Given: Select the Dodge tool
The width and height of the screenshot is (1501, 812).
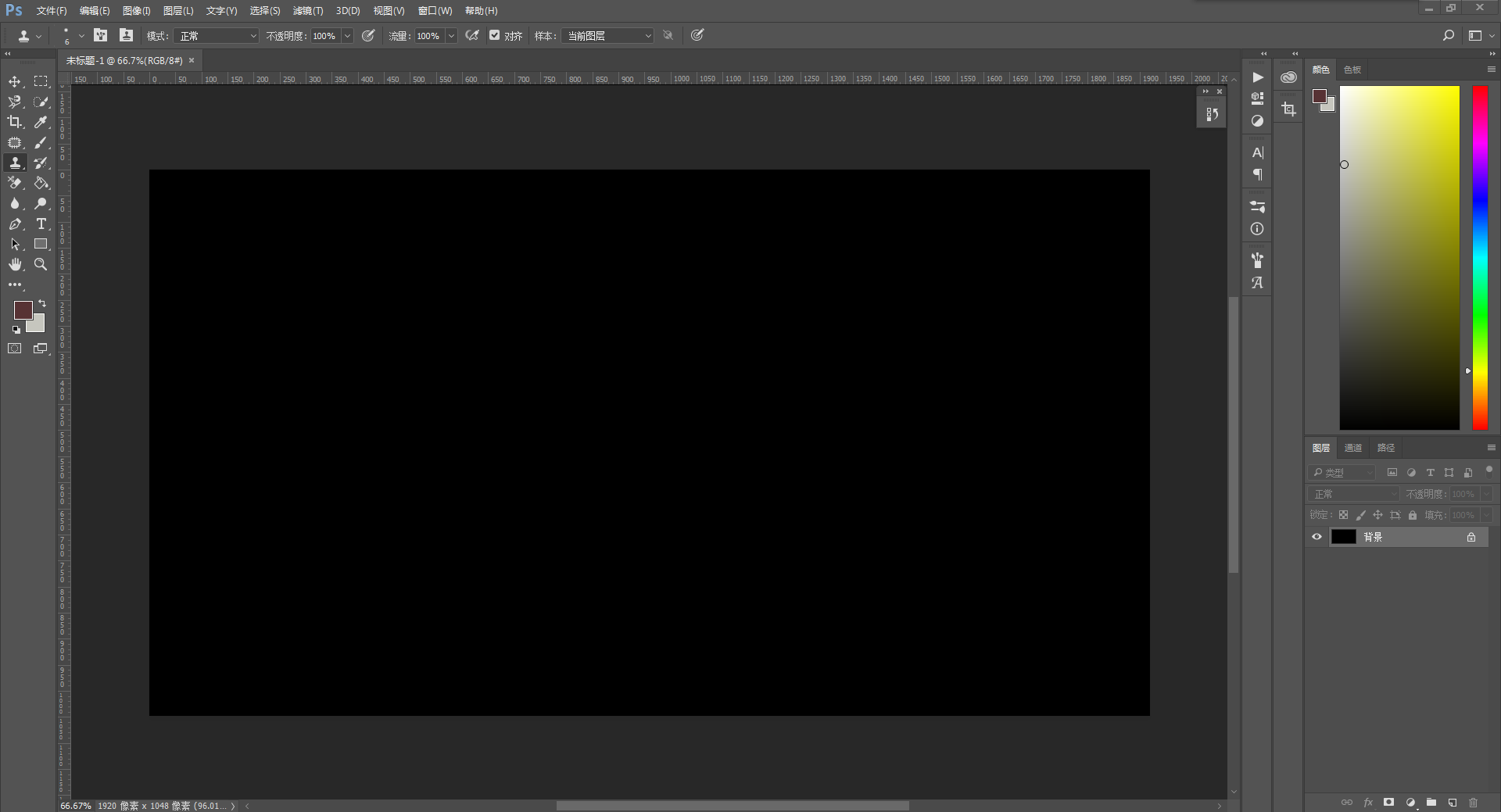Looking at the screenshot, I should coord(41,203).
